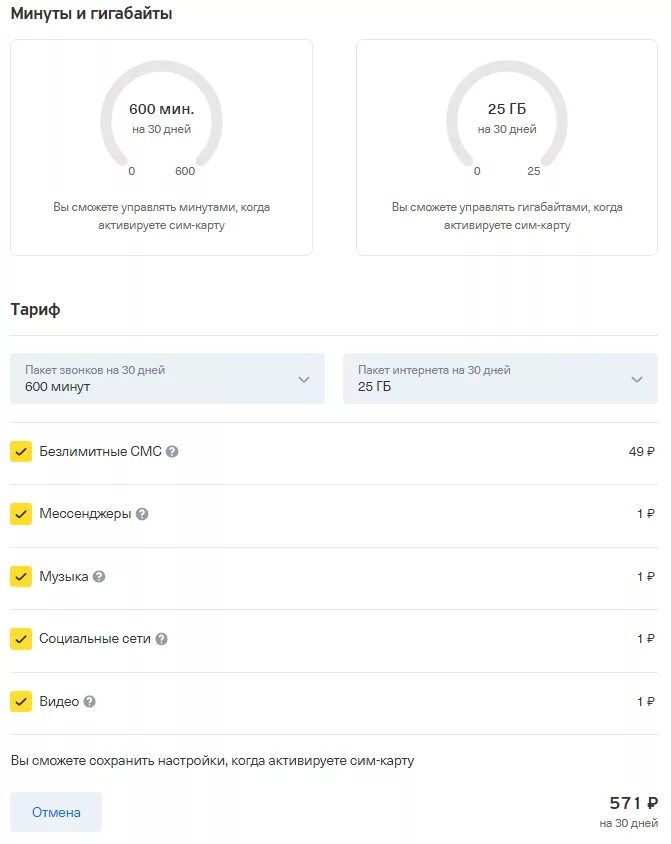Click help icon next to Безлимитные СМС
This screenshot has width=671, height=844.
click(172, 452)
